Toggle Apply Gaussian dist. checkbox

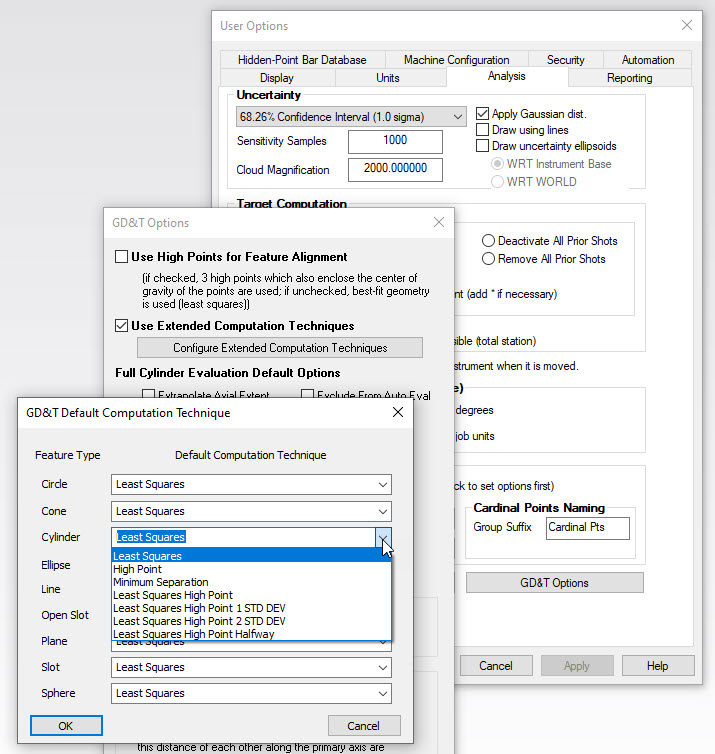(482, 113)
